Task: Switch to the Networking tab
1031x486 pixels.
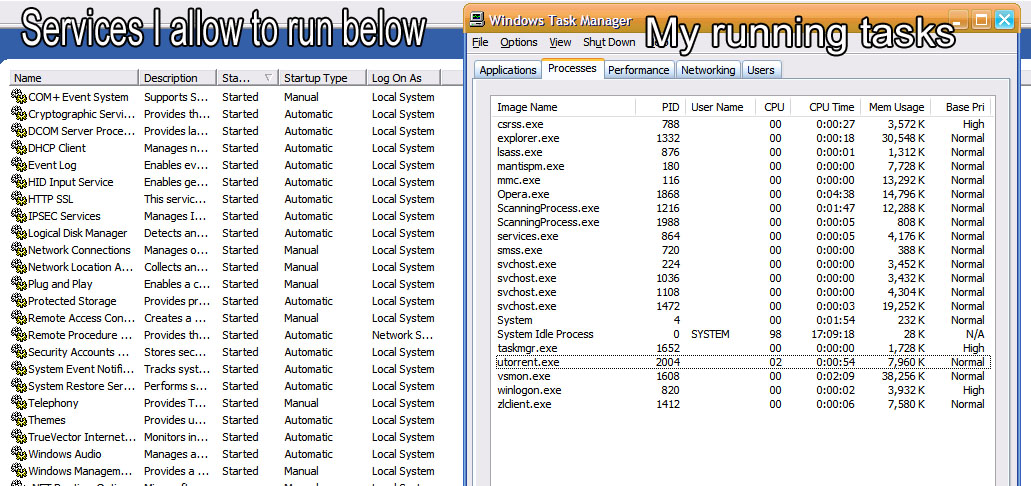Action: [x=708, y=70]
